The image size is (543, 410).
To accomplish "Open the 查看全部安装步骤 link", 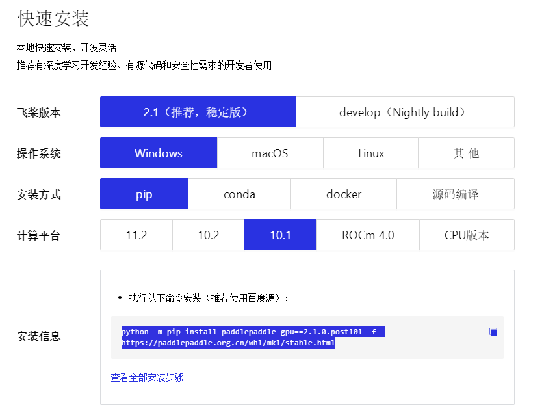I will (147, 377).
